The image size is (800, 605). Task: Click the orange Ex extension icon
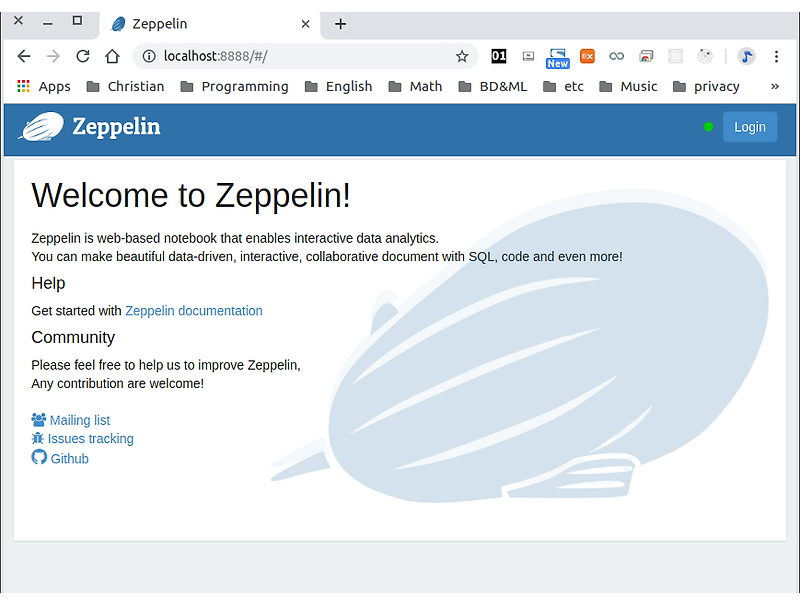coord(587,56)
